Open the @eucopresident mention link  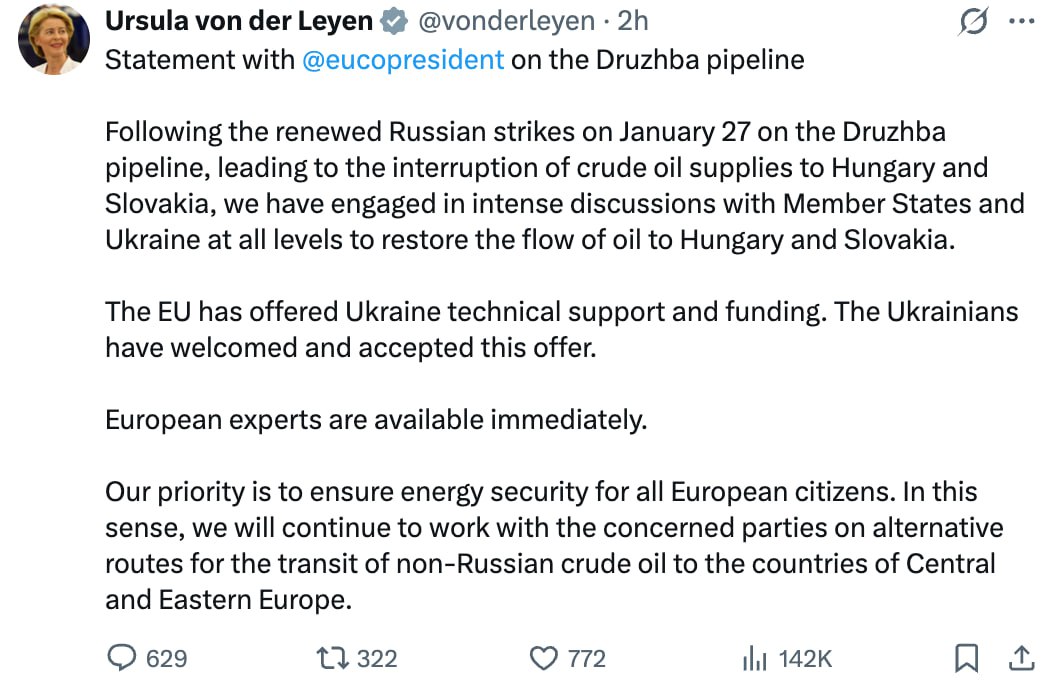point(403,59)
